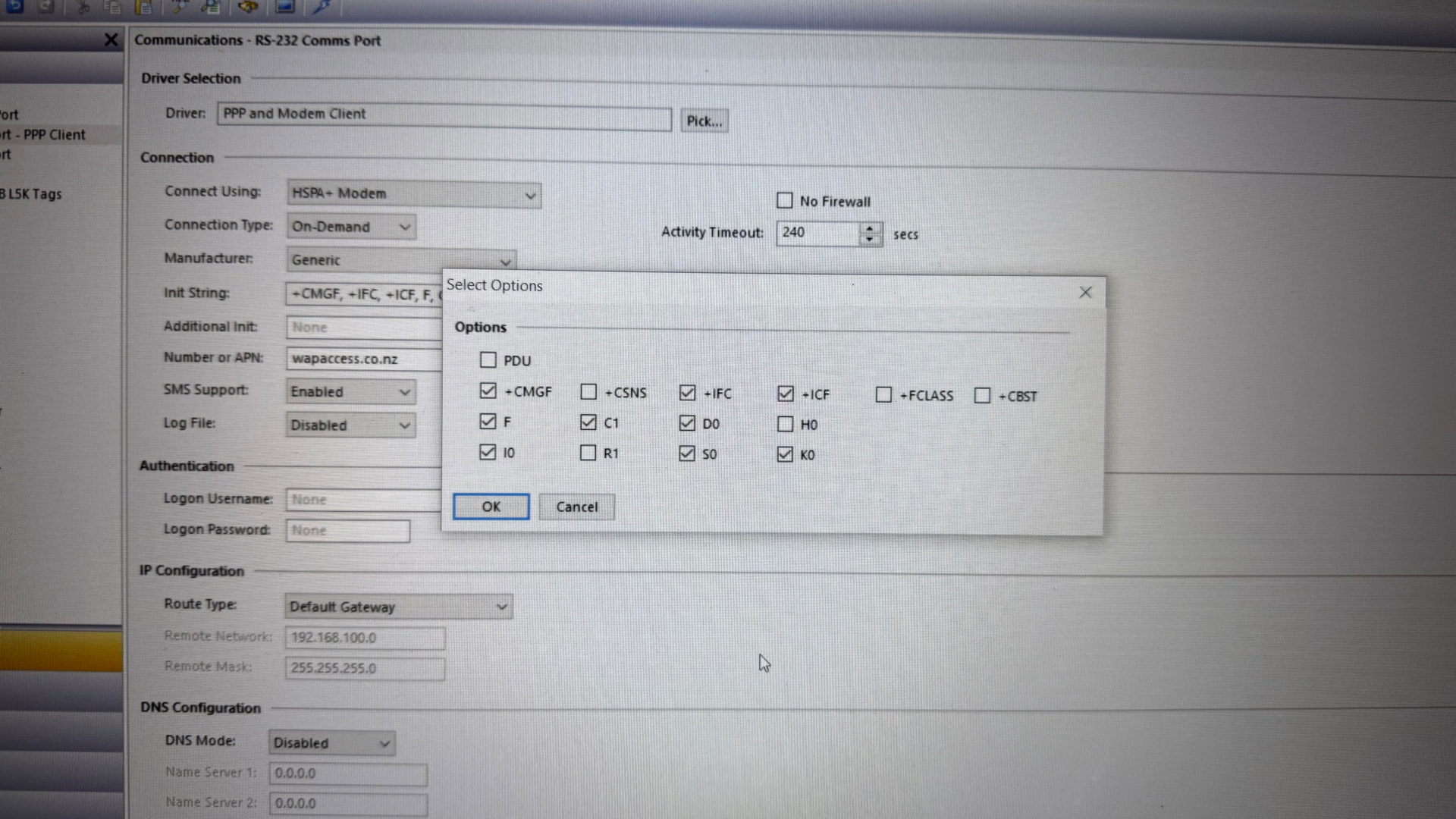
Task: Click the Undo toolbar icon
Action: point(14,7)
